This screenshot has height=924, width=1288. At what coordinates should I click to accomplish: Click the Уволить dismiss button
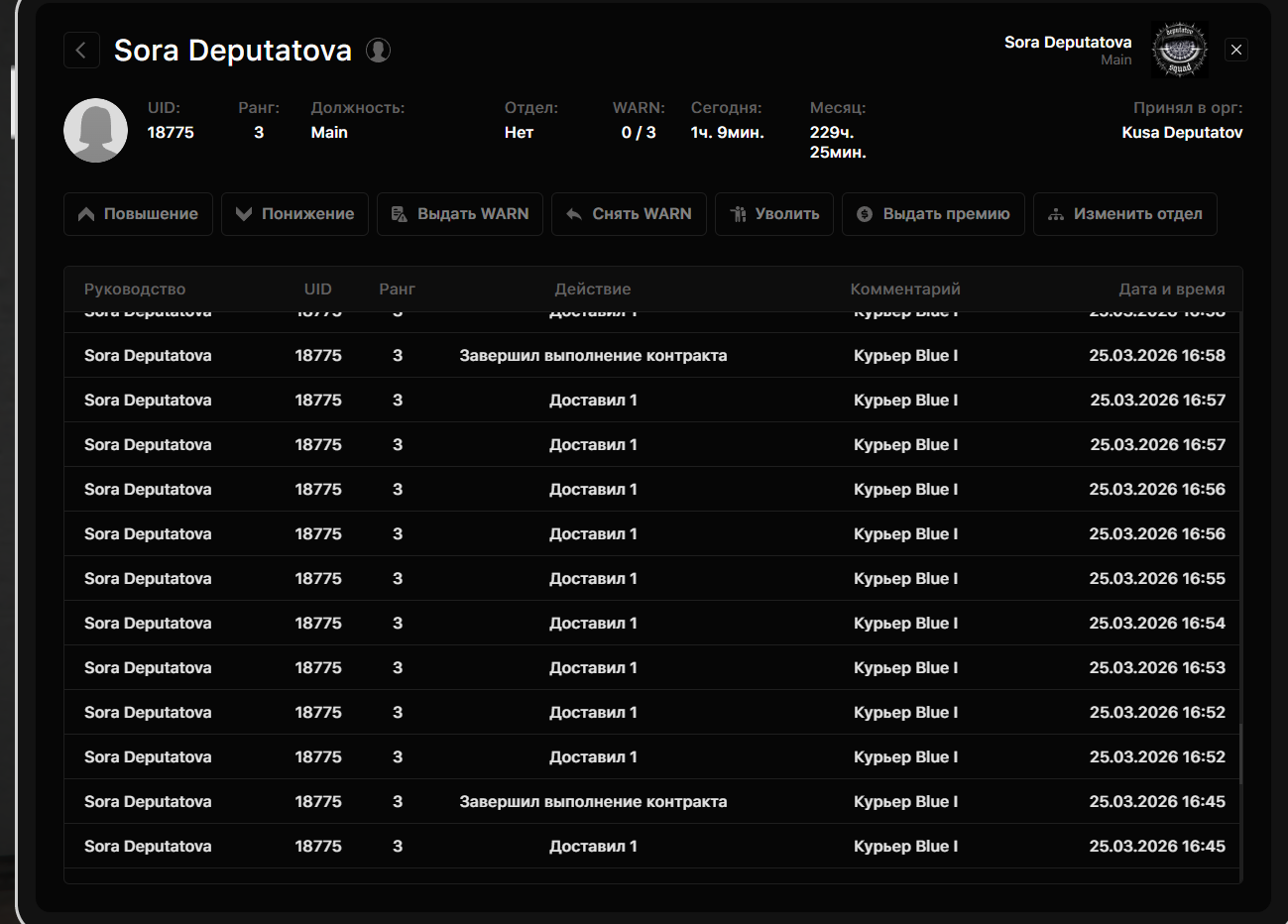click(773, 214)
